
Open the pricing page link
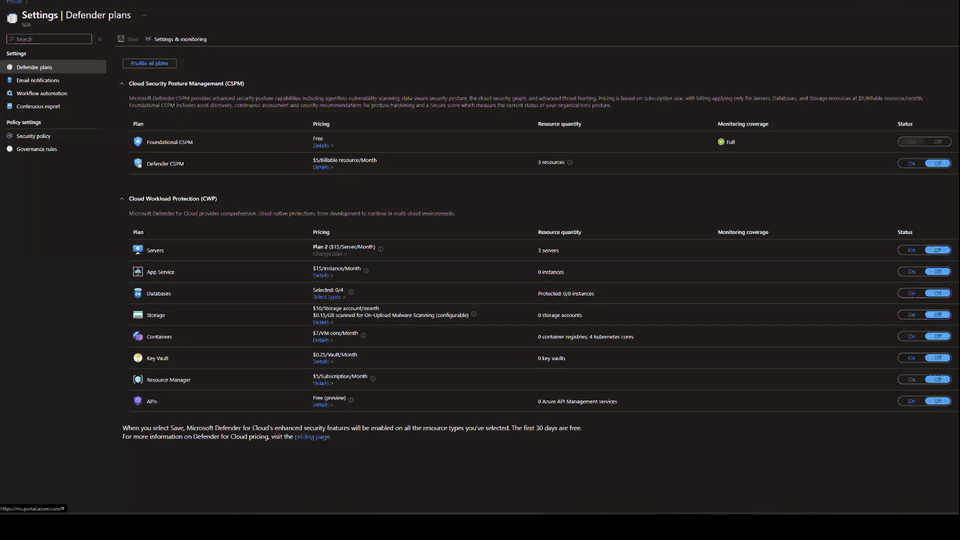coord(312,437)
